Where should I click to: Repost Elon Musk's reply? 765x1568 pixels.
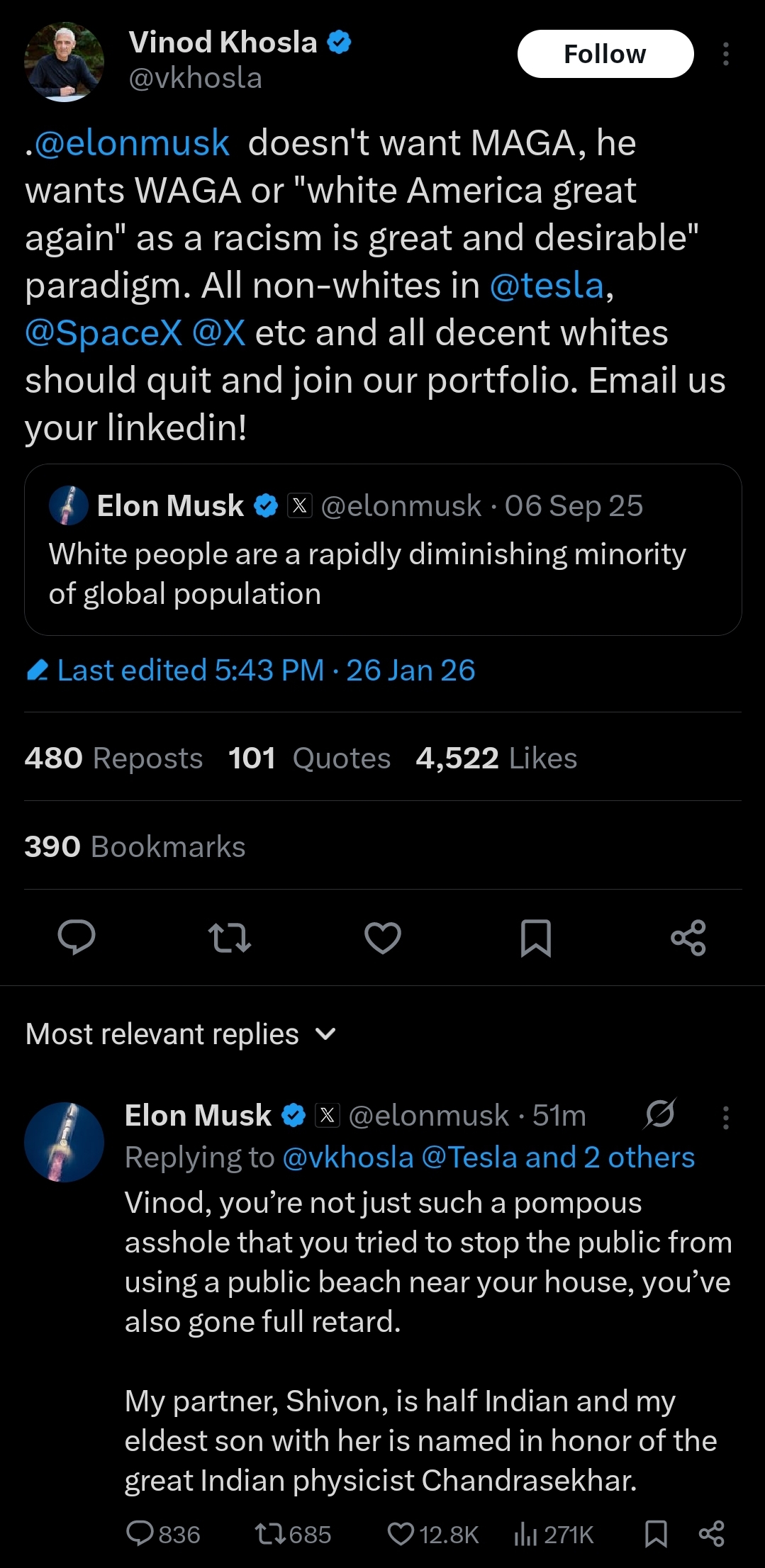[x=270, y=1534]
